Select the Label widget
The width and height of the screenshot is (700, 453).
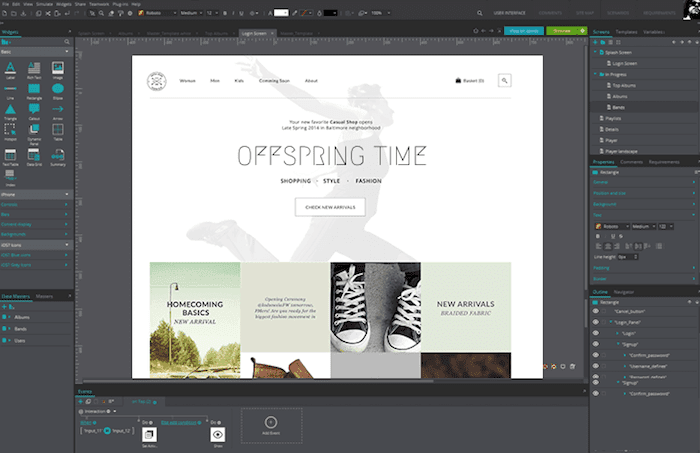tap(10, 70)
